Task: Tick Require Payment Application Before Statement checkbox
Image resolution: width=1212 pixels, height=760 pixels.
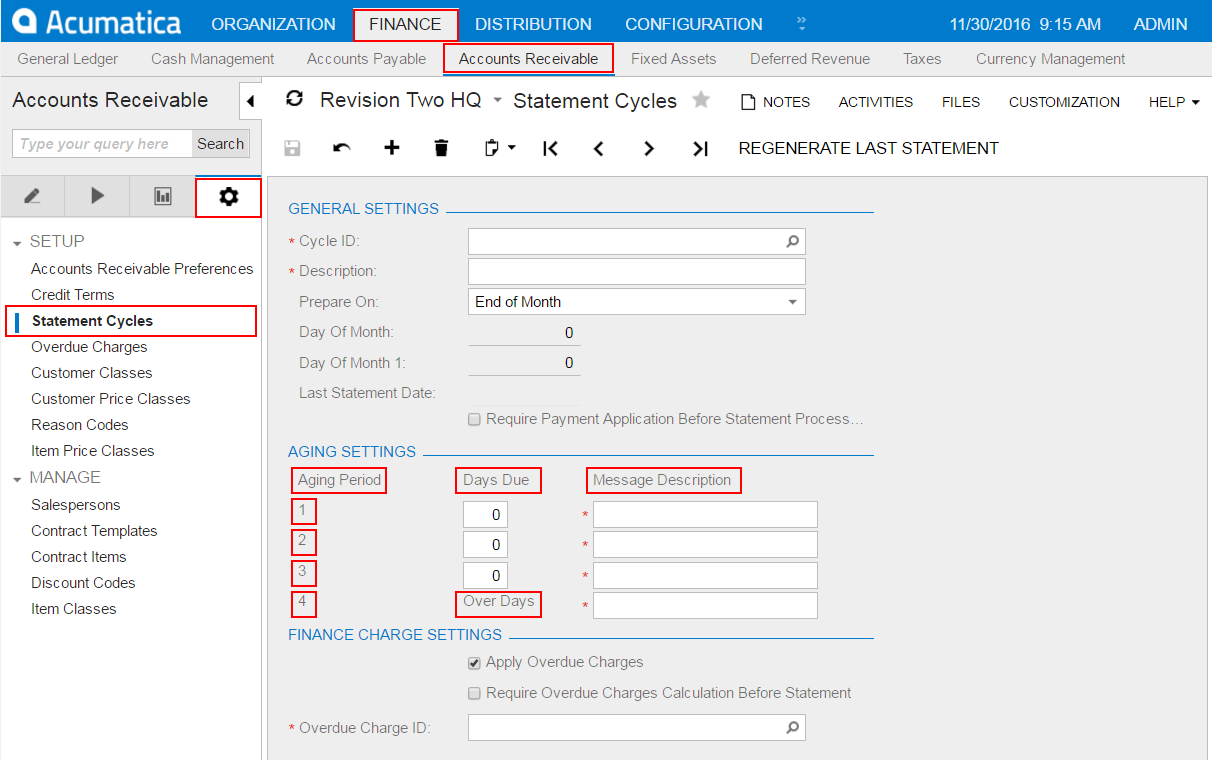Action: point(475,419)
